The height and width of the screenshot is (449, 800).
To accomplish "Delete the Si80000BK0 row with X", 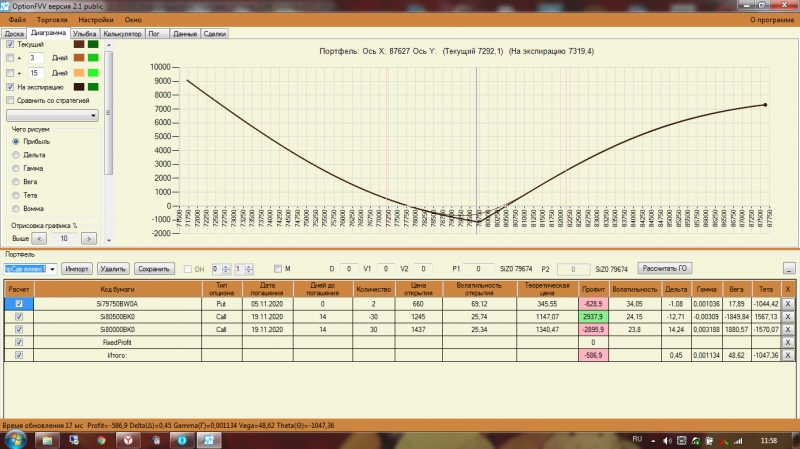I will [788, 330].
